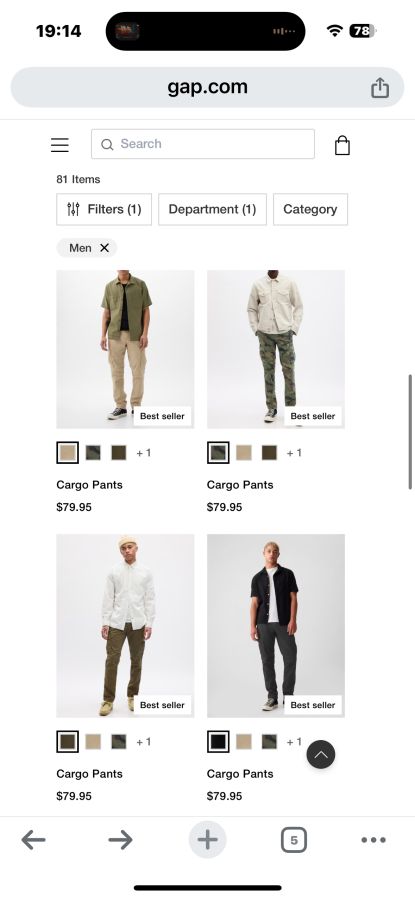Open the tab switcher showing 5 tabs
This screenshot has height=899, width=415.
pyautogui.click(x=294, y=840)
